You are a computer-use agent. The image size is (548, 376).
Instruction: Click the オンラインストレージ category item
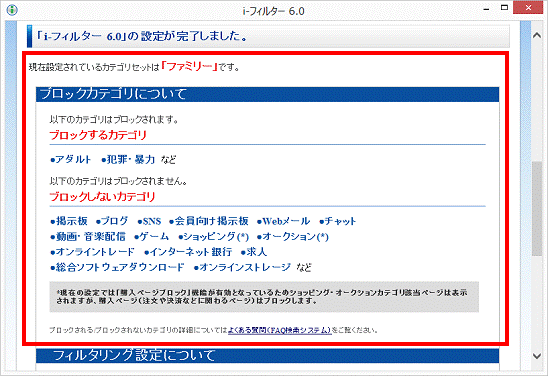pos(242,267)
